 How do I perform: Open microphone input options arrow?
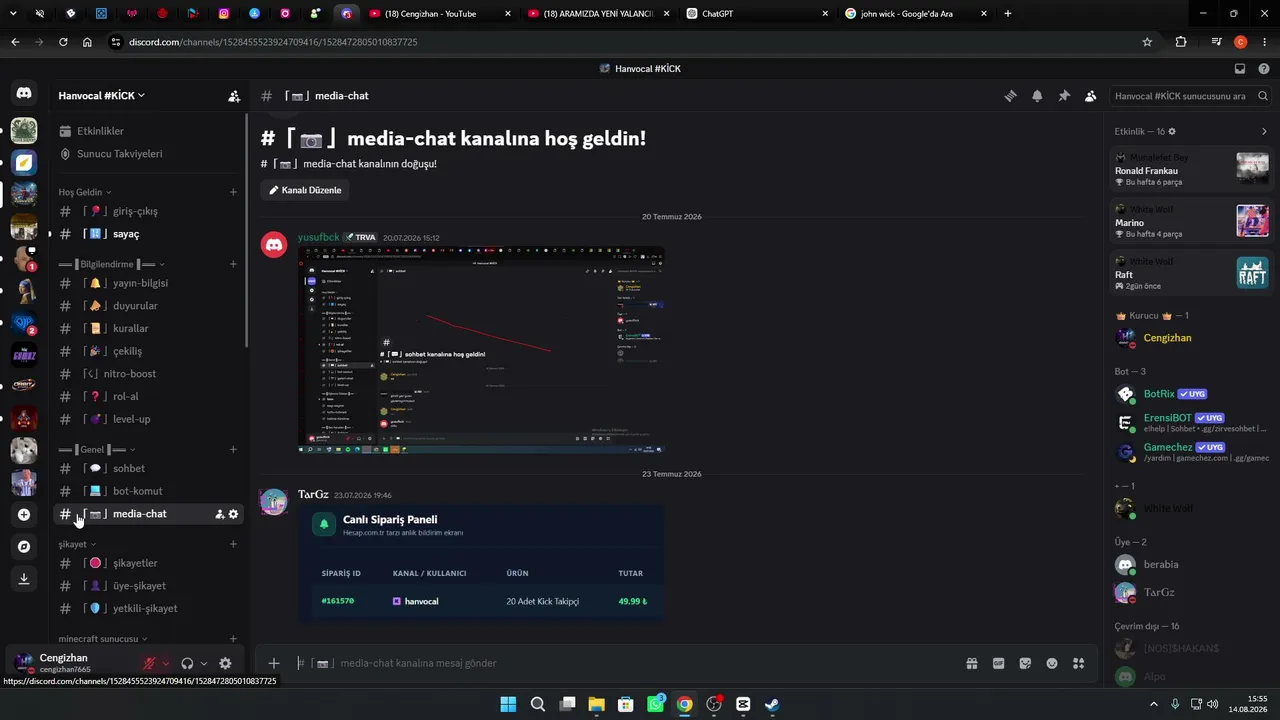[x=166, y=663]
